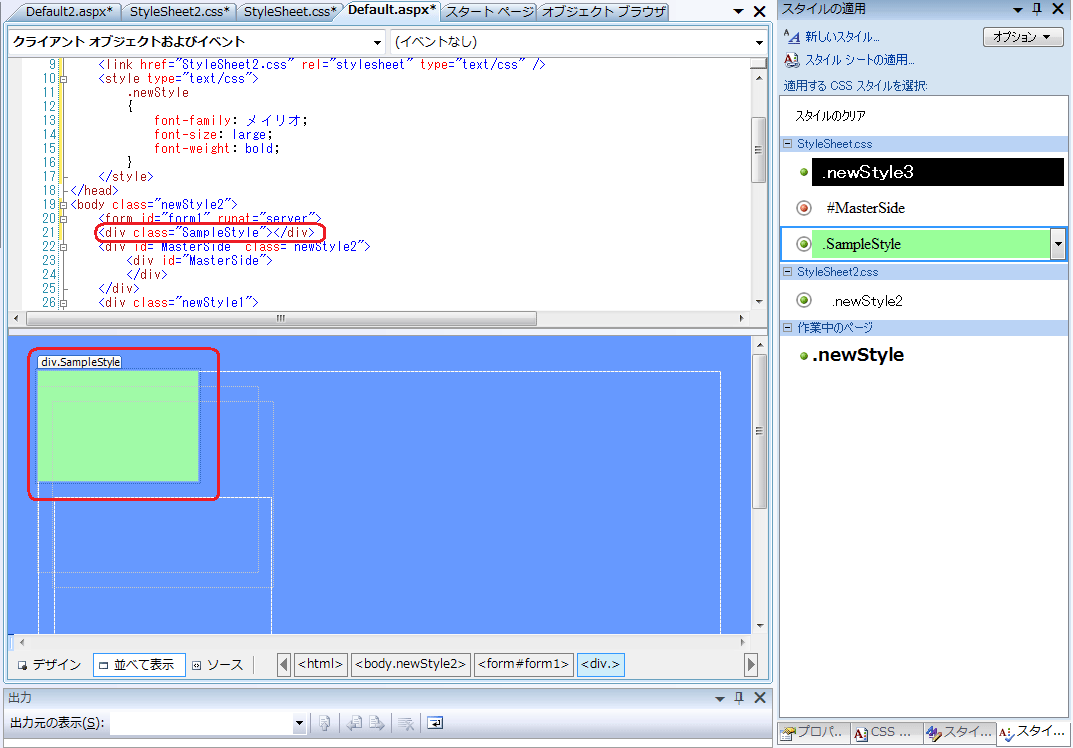The width and height of the screenshot is (1073, 748).
Task: Clear all output in 出力 panel
Action: coord(406,723)
